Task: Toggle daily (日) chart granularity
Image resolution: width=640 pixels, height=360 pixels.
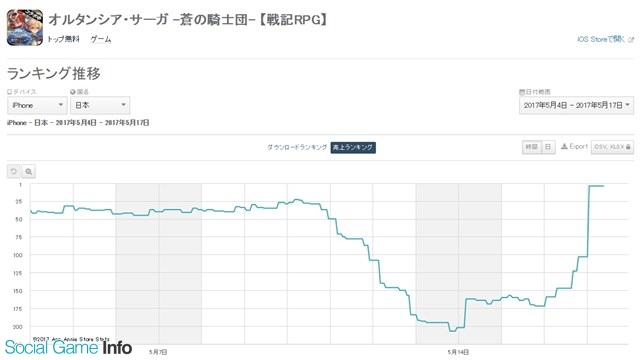Action: pos(548,147)
